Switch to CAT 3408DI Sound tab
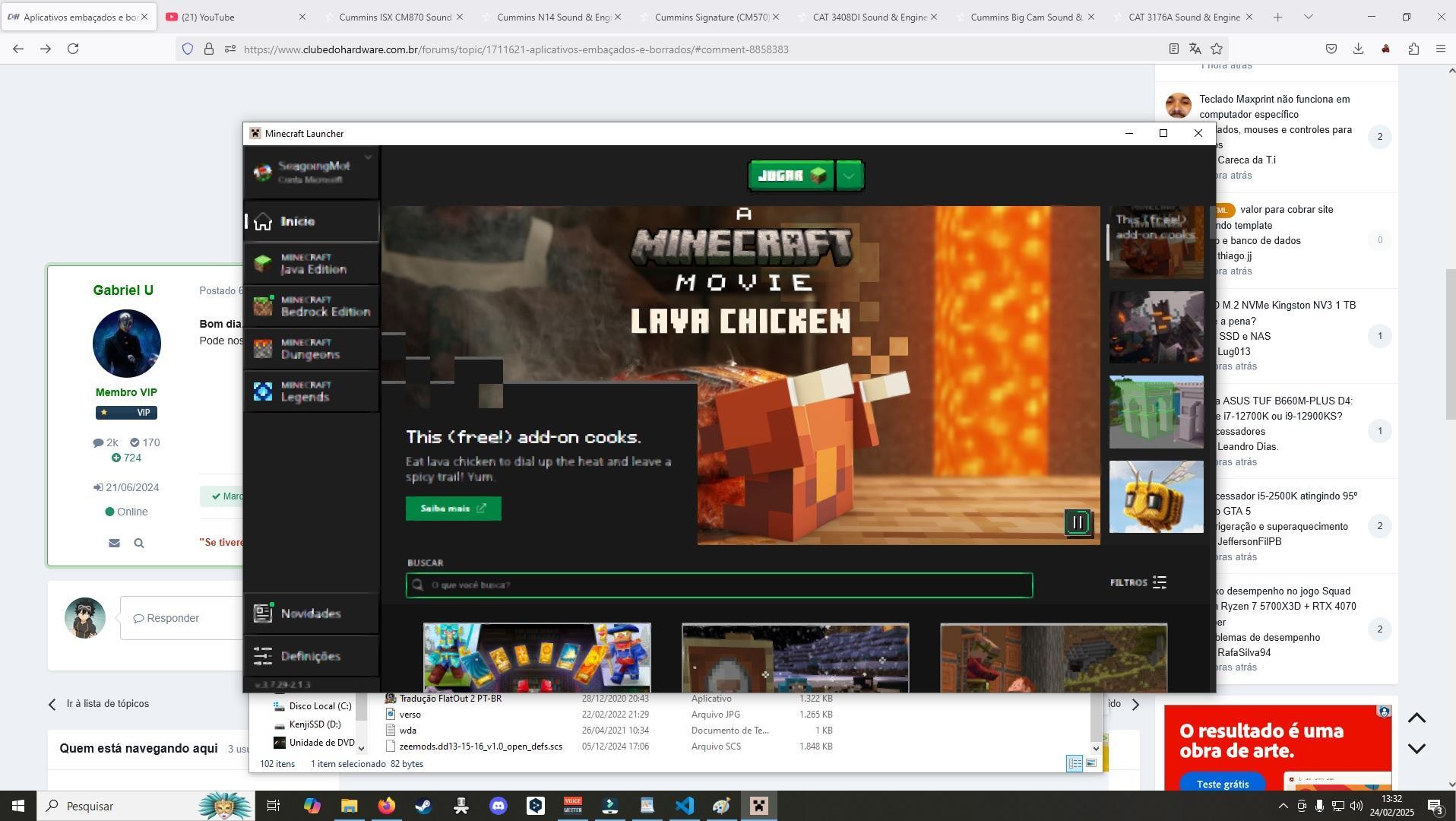Image resolution: width=1456 pixels, height=821 pixels. (x=869, y=17)
